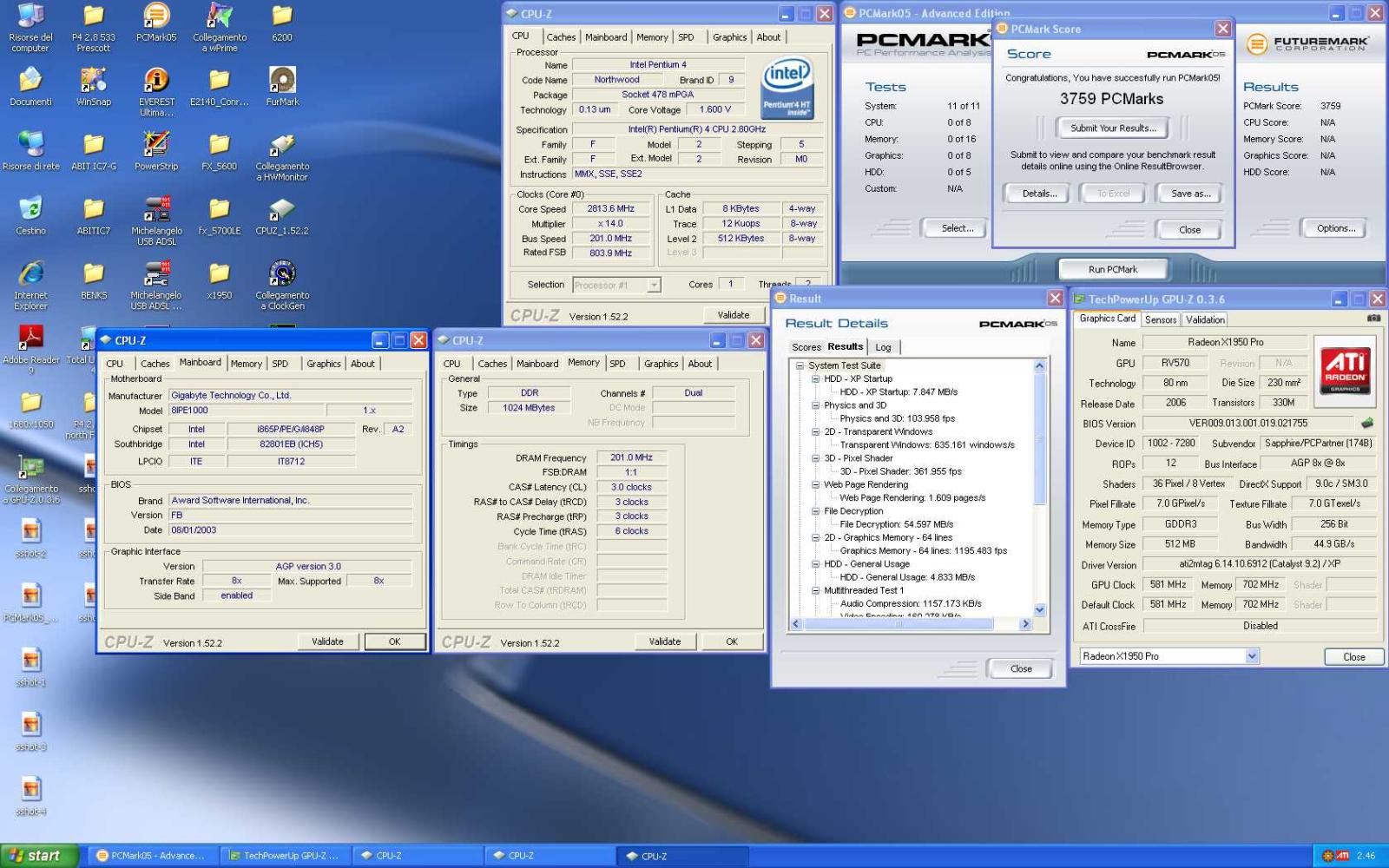Open Graphics tab in CPU-Z Mainboard window
Image resolution: width=1389 pixels, height=868 pixels.
[324, 364]
